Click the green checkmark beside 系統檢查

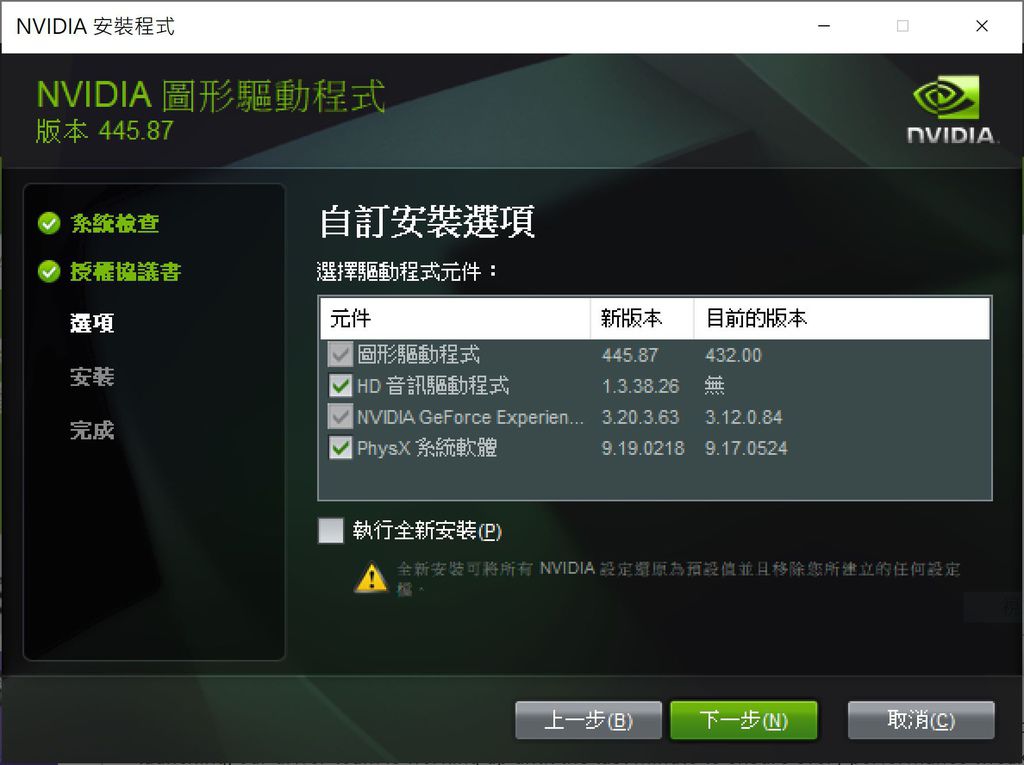pyautogui.click(x=49, y=223)
